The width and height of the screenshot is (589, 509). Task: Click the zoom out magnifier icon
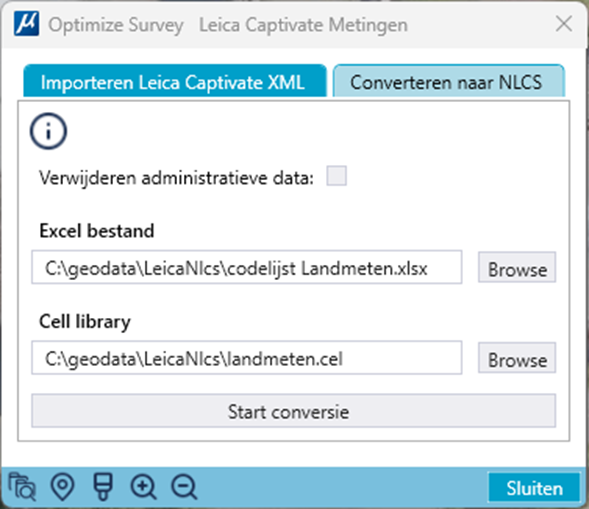coord(184,487)
